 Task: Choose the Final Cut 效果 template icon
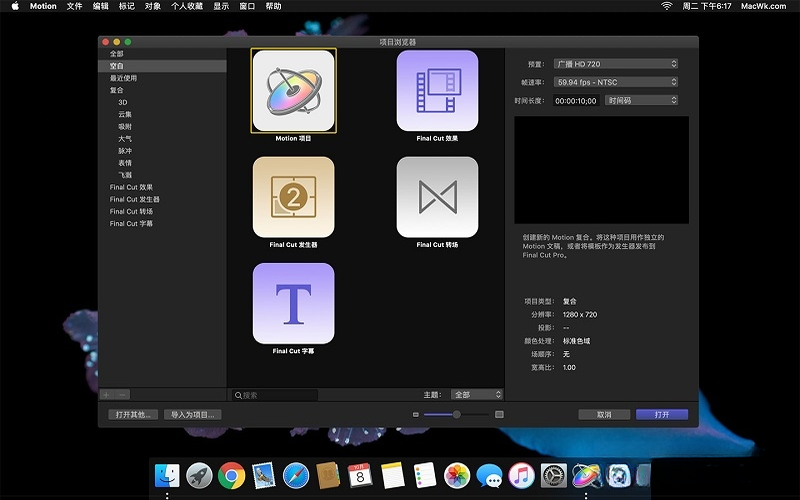point(437,90)
